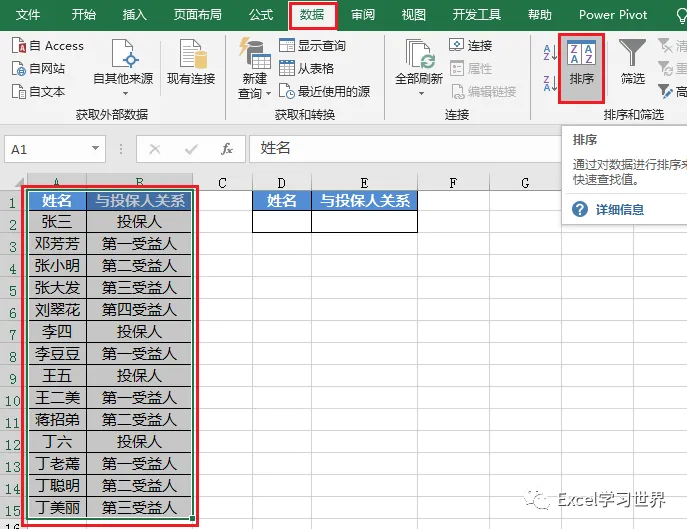This screenshot has width=687, height=529.
Task: Select column C header
Action: click(x=223, y=182)
